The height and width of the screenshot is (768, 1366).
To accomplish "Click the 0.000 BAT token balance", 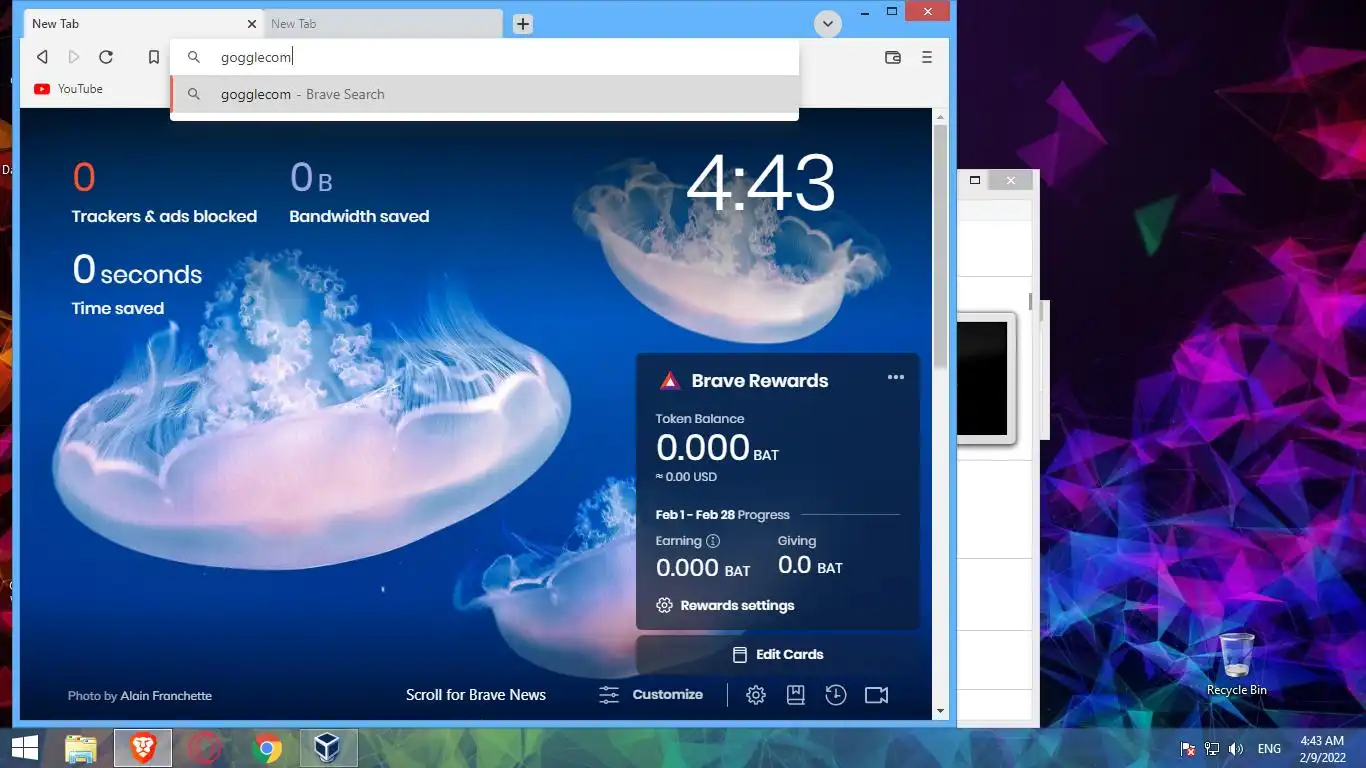I will 717,448.
